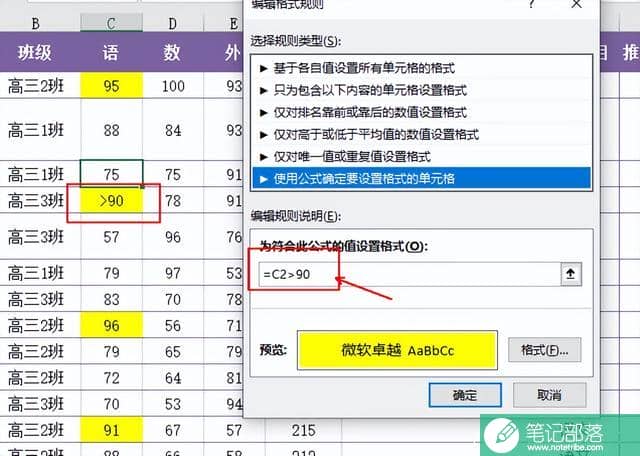Select rule type 仅对排名靠前或靠后的数值设置格式

click(422, 112)
